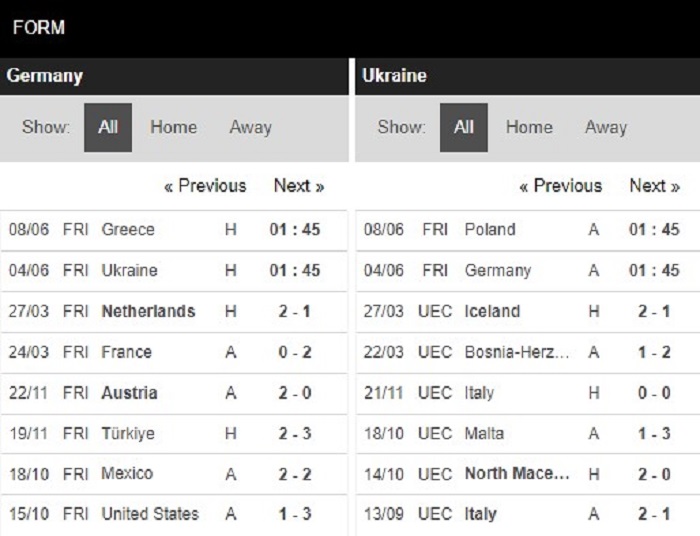
Task: Go to Previous page of Germany results
Action: 205,186
